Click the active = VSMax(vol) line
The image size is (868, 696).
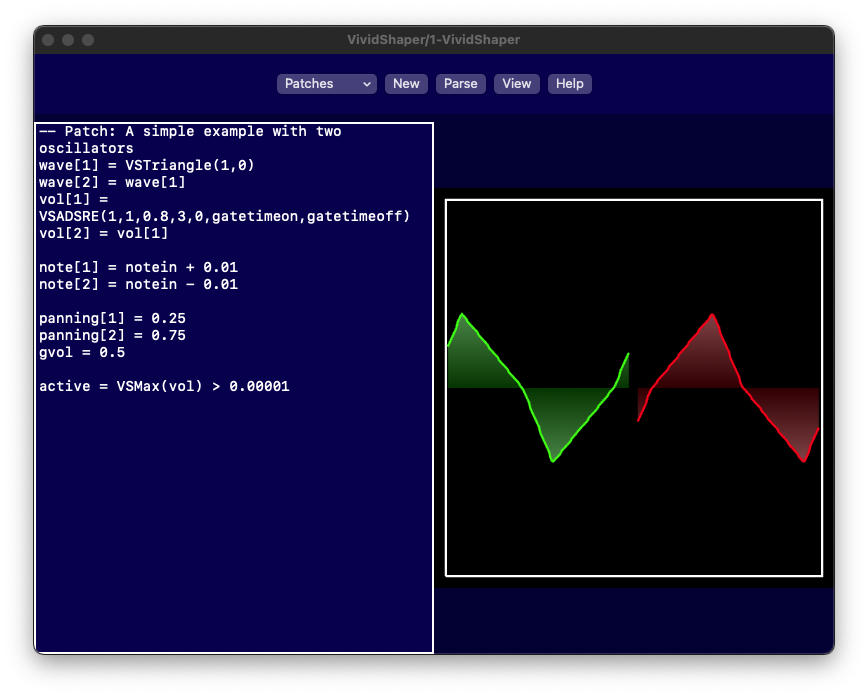pyautogui.click(x=164, y=387)
